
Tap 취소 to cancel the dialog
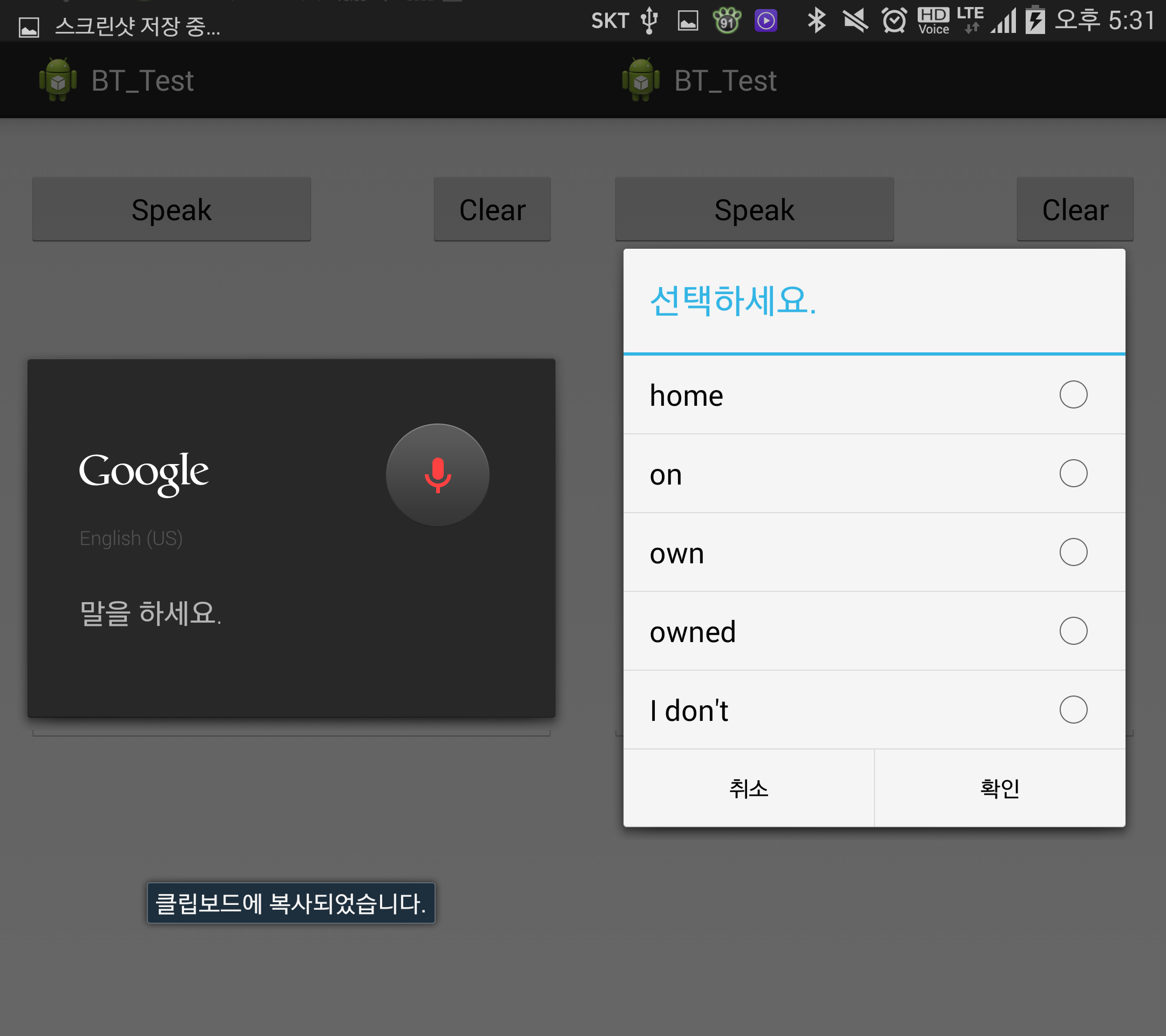[748, 788]
